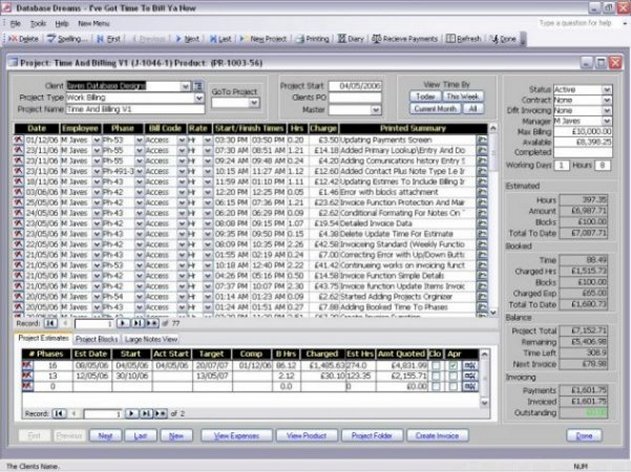Click the bottom Done button
Image resolution: width=631 pixels, height=472 pixels.
(x=584, y=436)
